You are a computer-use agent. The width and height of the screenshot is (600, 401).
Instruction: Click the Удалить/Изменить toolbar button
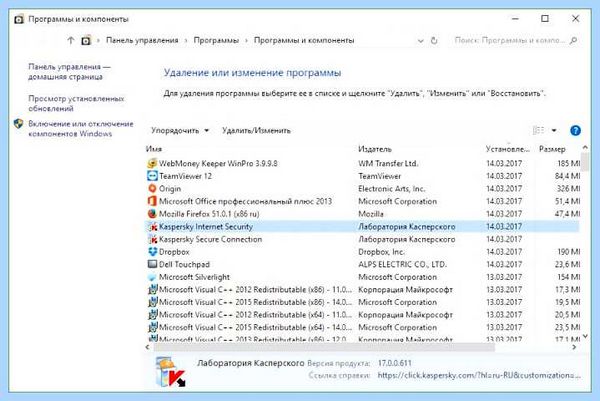[256, 130]
